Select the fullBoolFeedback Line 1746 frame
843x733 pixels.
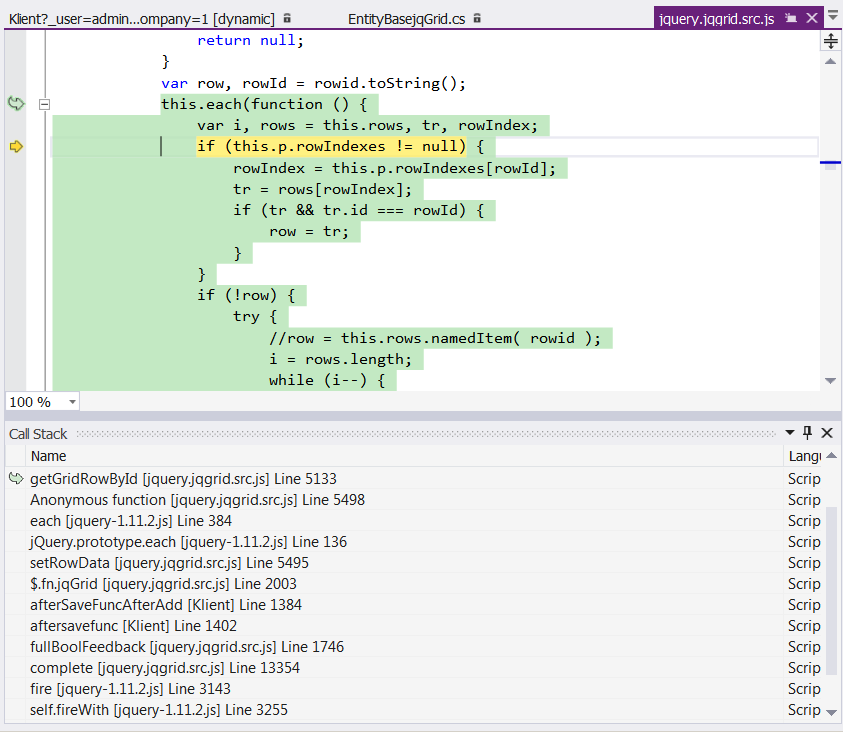pos(187,646)
